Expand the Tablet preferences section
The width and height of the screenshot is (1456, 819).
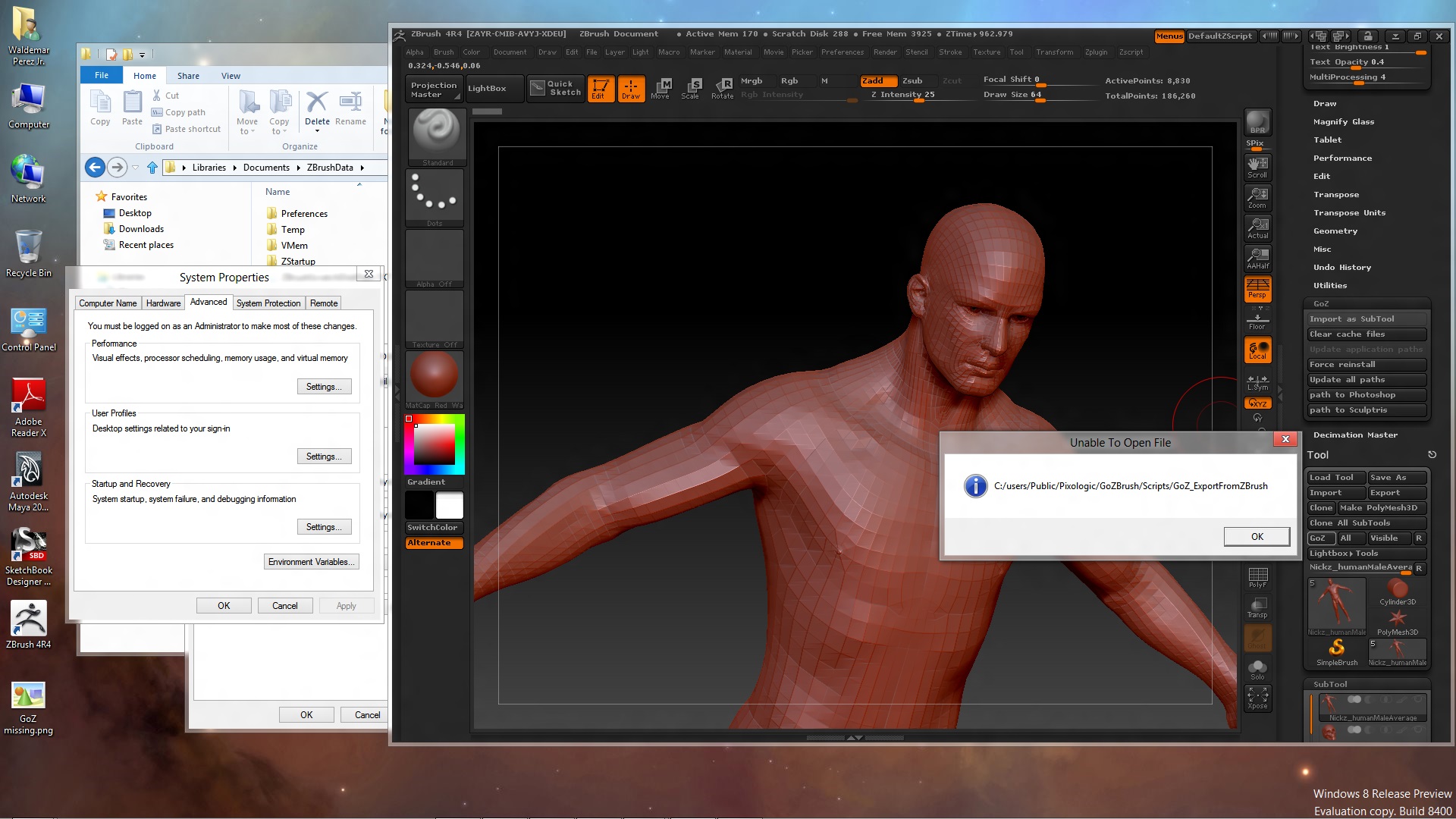pos(1327,140)
